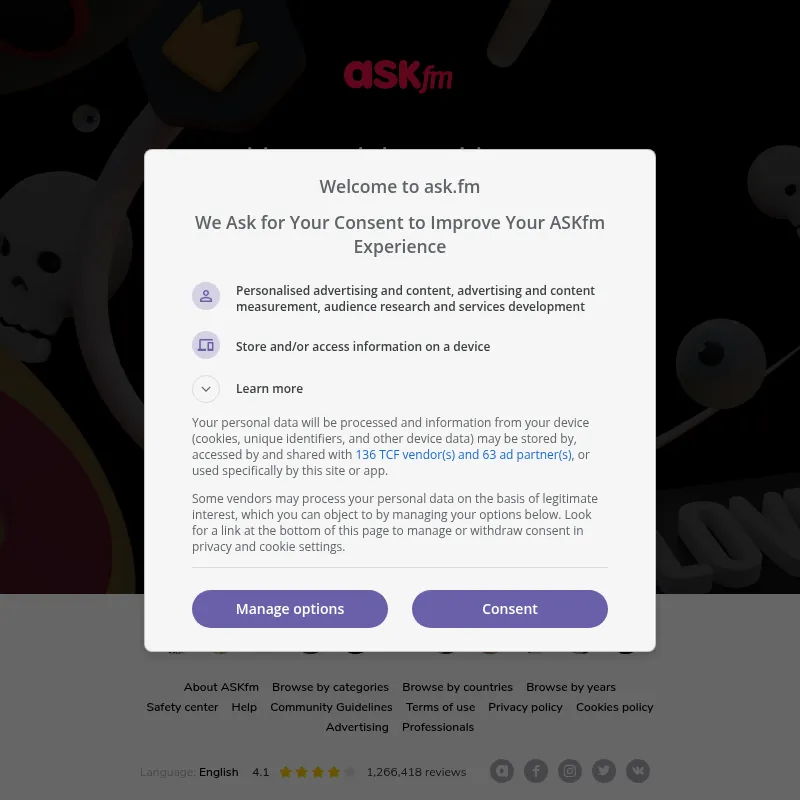Image resolution: width=800 pixels, height=800 pixels.
Task: Go to About ASKfm
Action: (x=221, y=687)
